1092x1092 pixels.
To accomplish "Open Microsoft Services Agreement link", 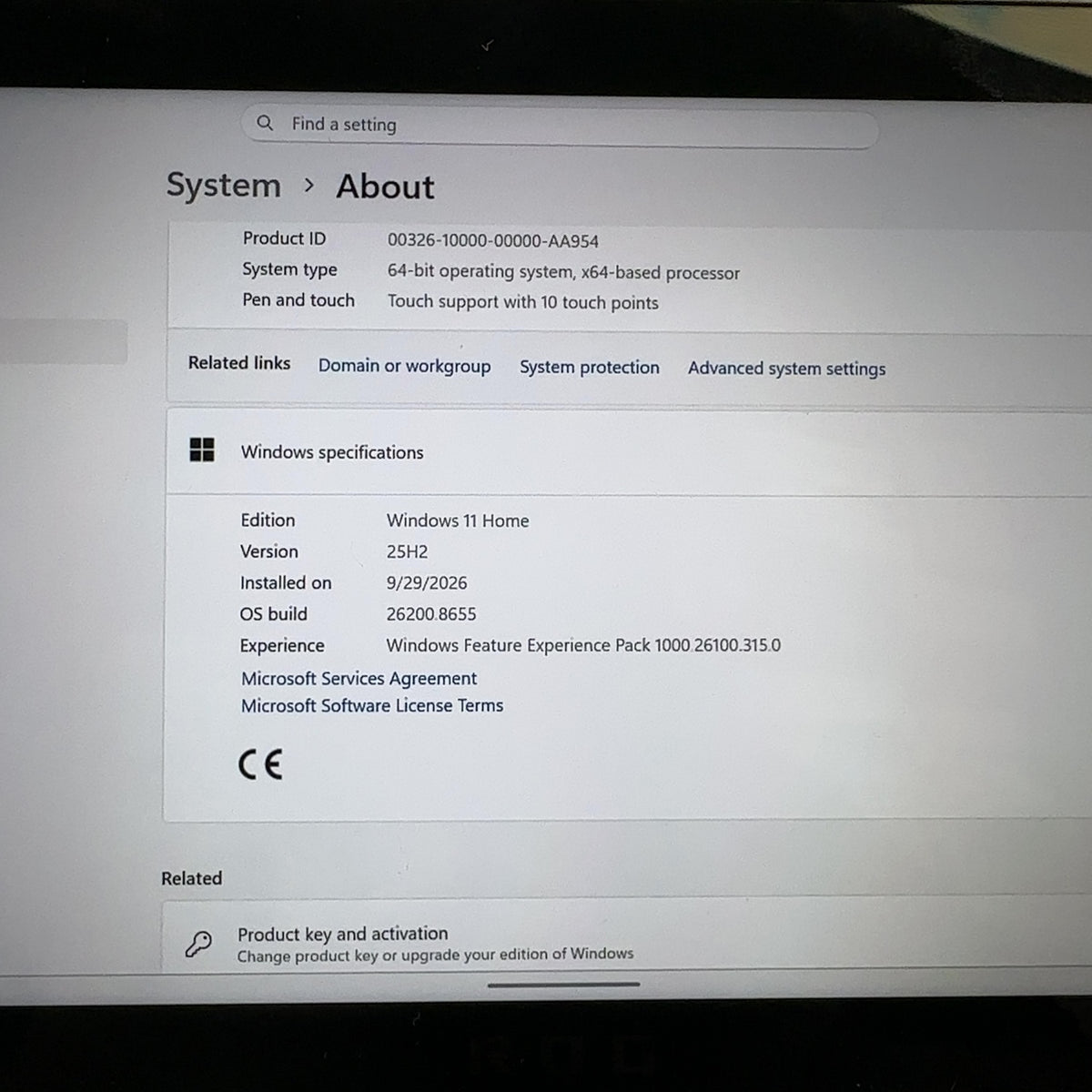I will (x=359, y=679).
